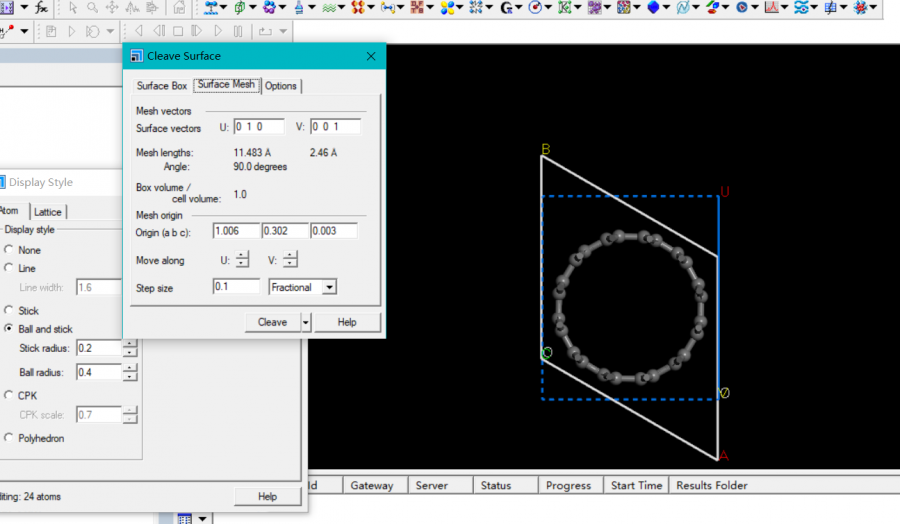The height and width of the screenshot is (524, 900).
Task: Click the Step size input field
Action: coord(236,286)
